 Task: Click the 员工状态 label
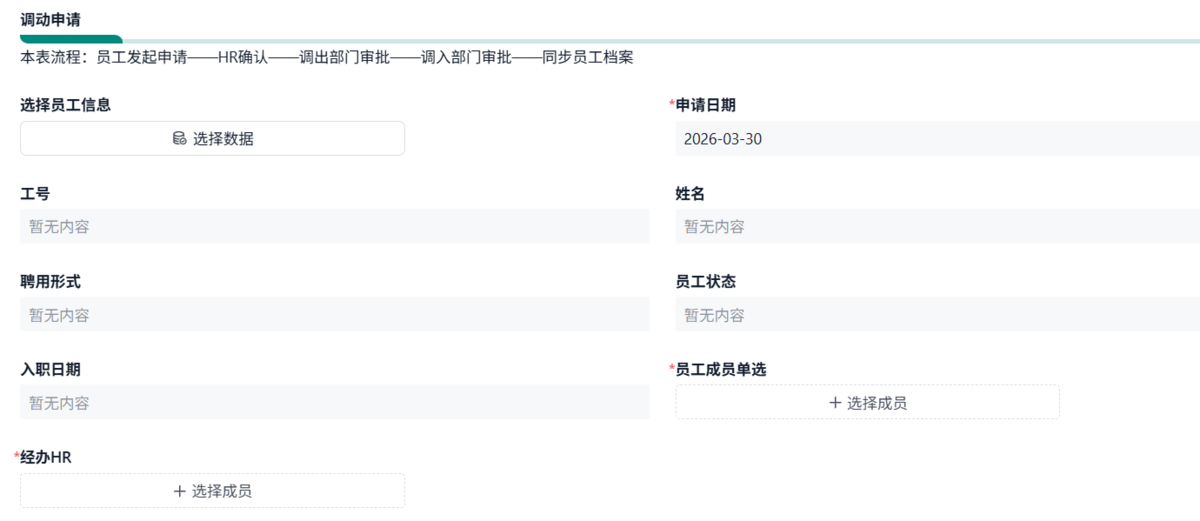(x=706, y=282)
